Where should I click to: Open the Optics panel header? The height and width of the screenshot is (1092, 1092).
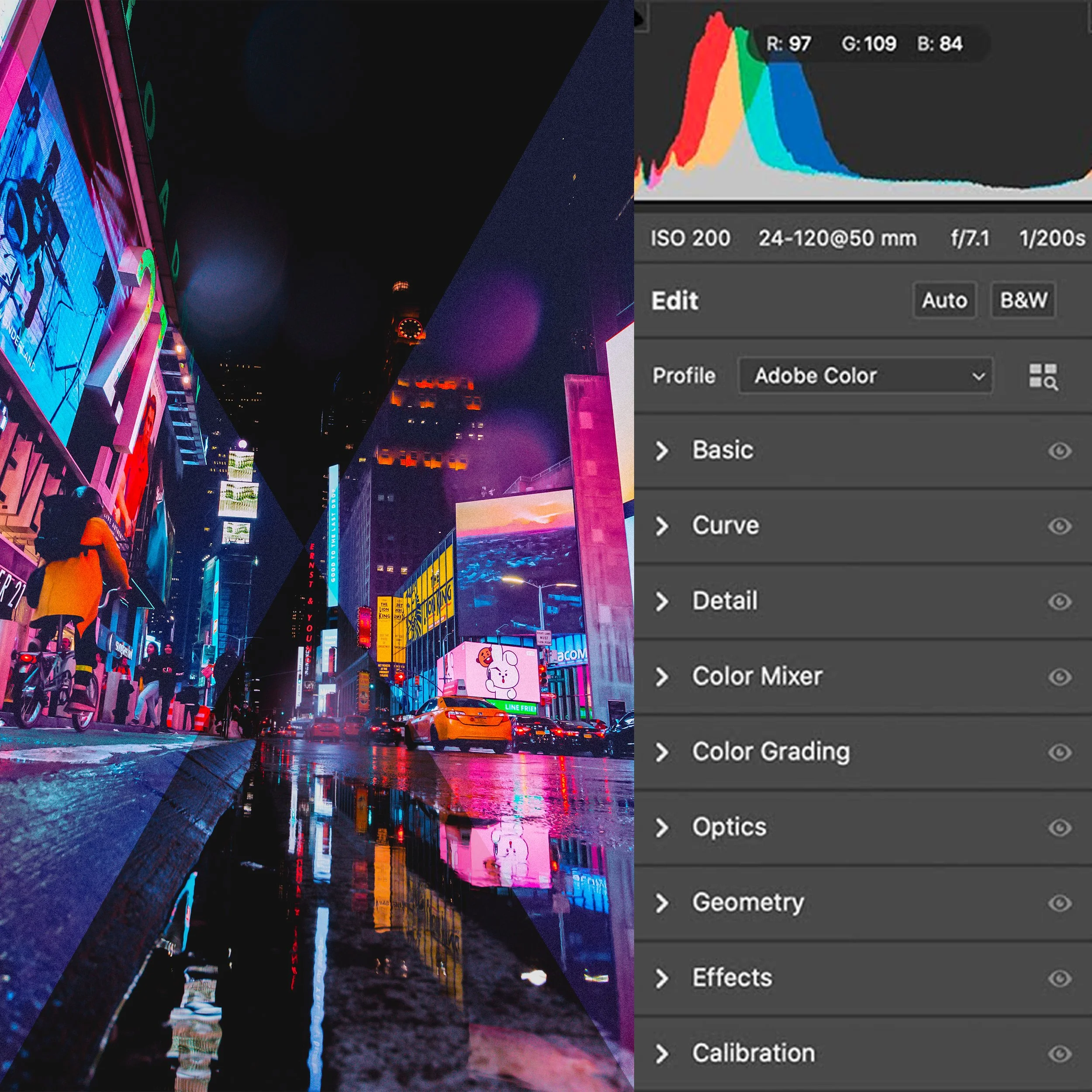(x=729, y=827)
